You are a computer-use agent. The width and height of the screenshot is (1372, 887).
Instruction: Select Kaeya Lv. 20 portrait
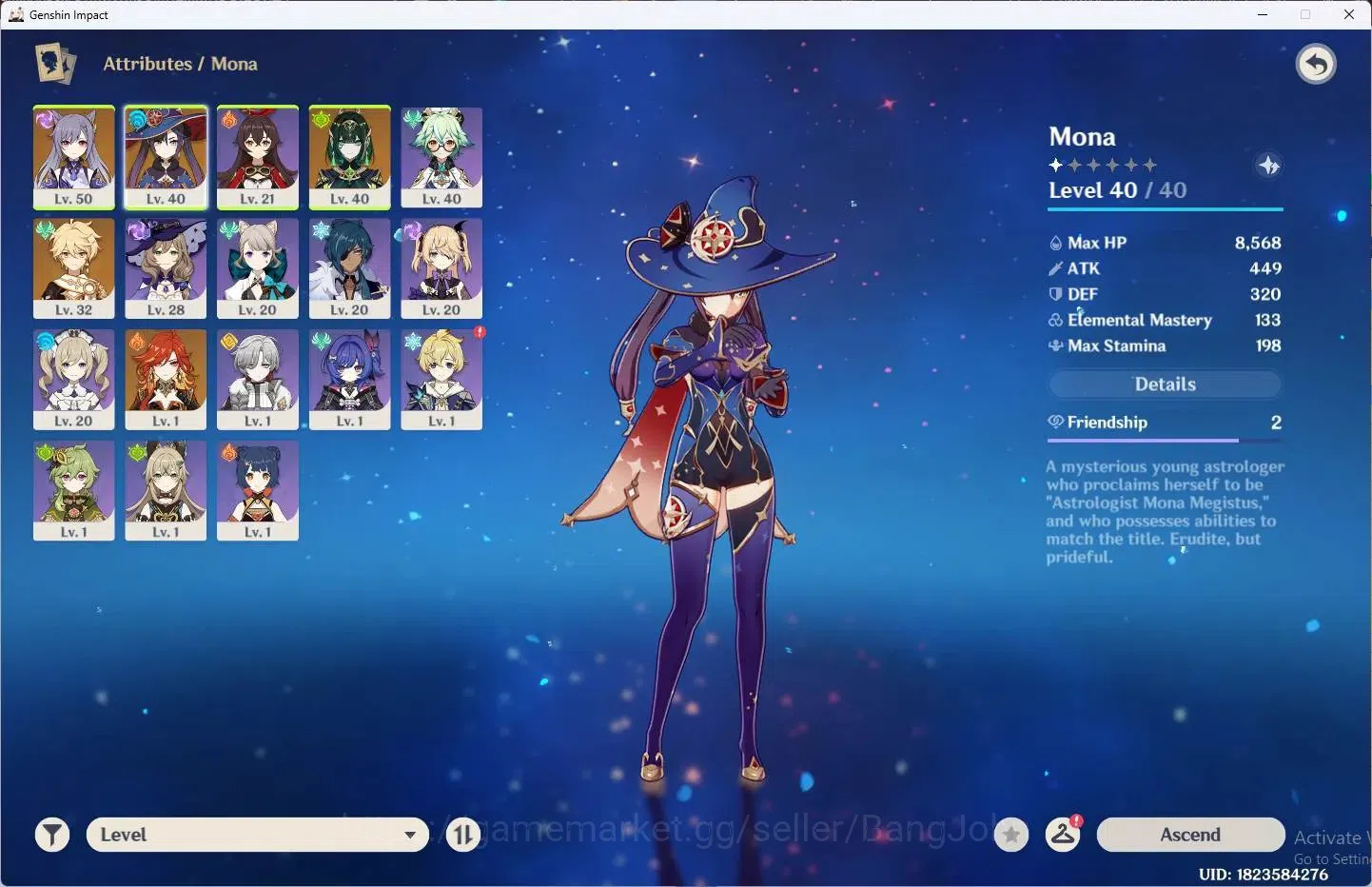349,268
